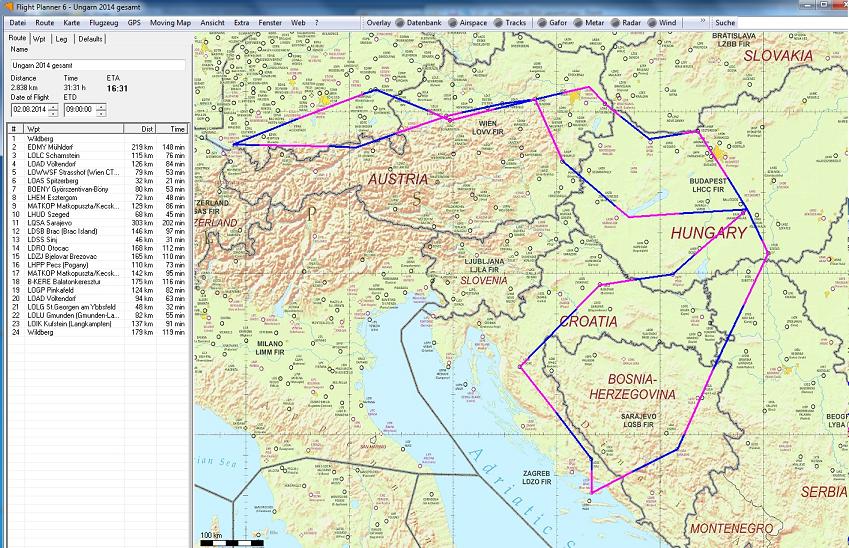The width and height of the screenshot is (849, 548).
Task: Switch to the Defaults tab
Action: coord(90,38)
